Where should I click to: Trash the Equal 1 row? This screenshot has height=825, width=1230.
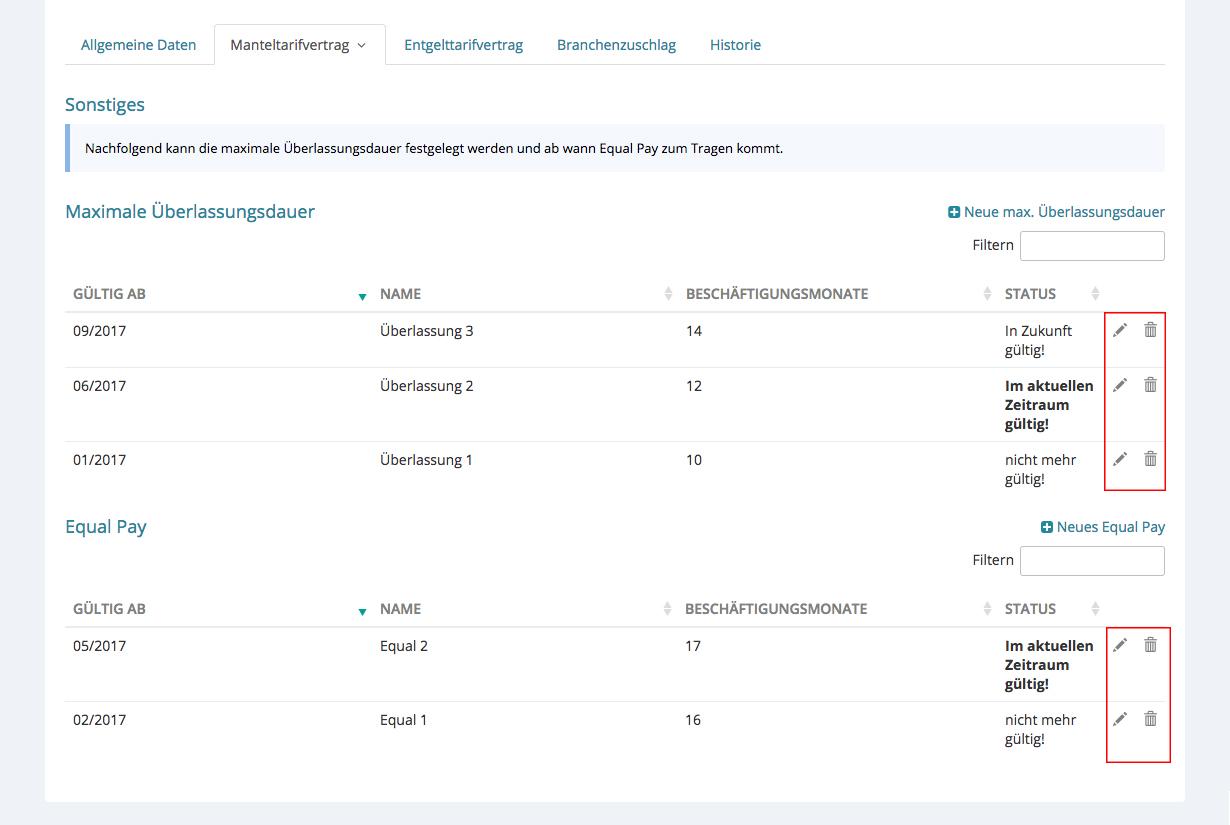pos(1150,719)
